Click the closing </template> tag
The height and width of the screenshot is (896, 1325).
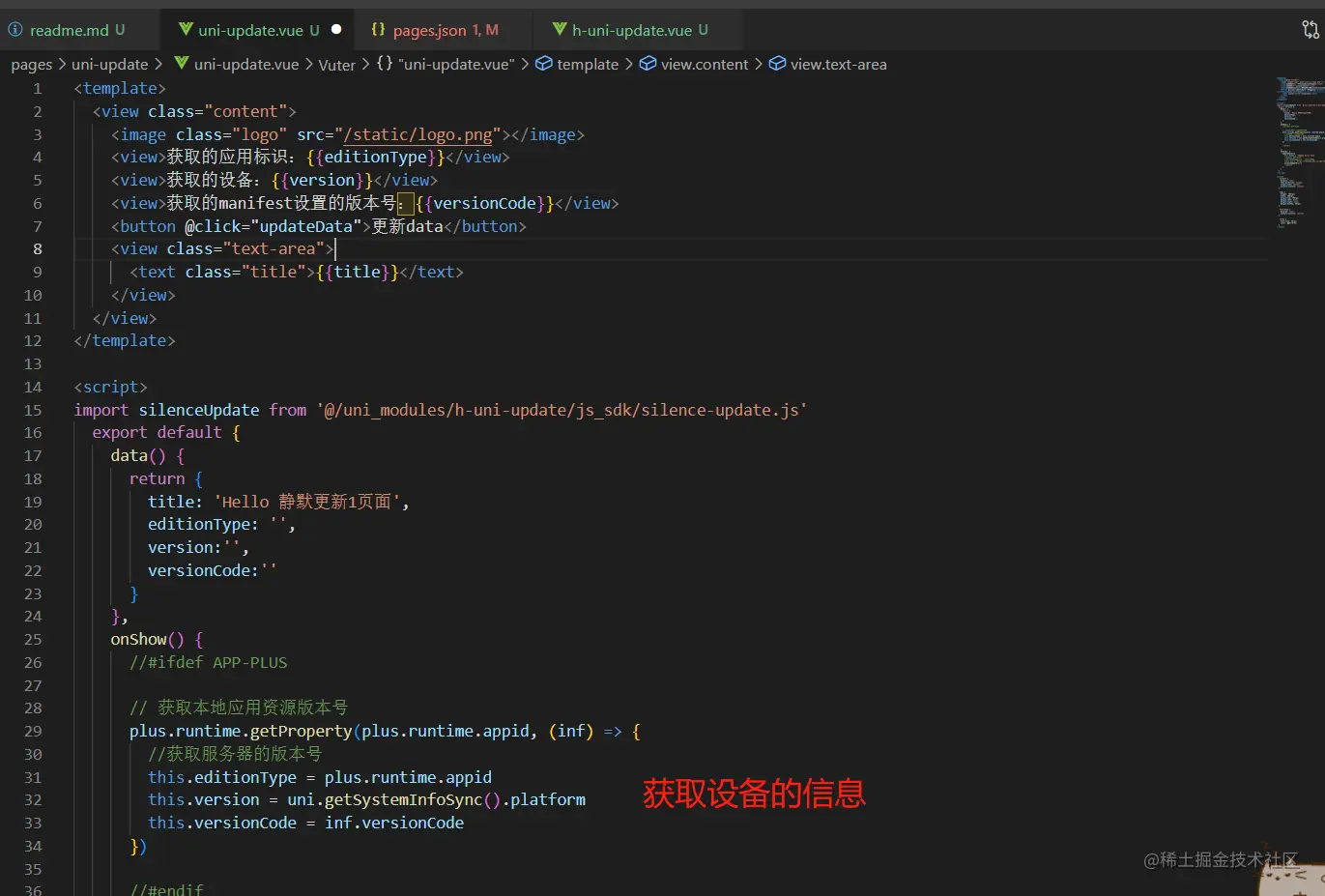[x=125, y=340]
